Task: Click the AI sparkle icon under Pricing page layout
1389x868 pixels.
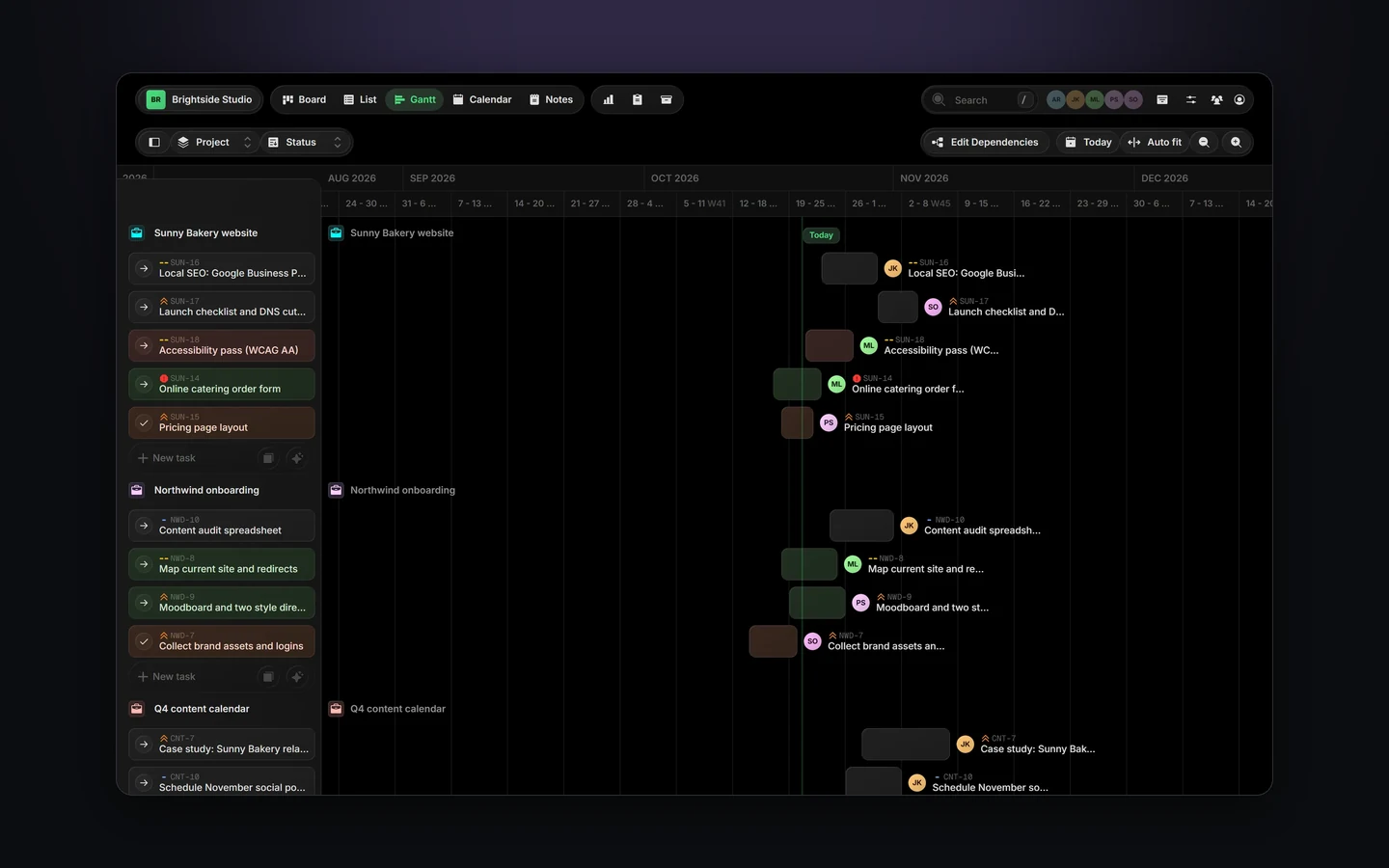Action: (297, 458)
